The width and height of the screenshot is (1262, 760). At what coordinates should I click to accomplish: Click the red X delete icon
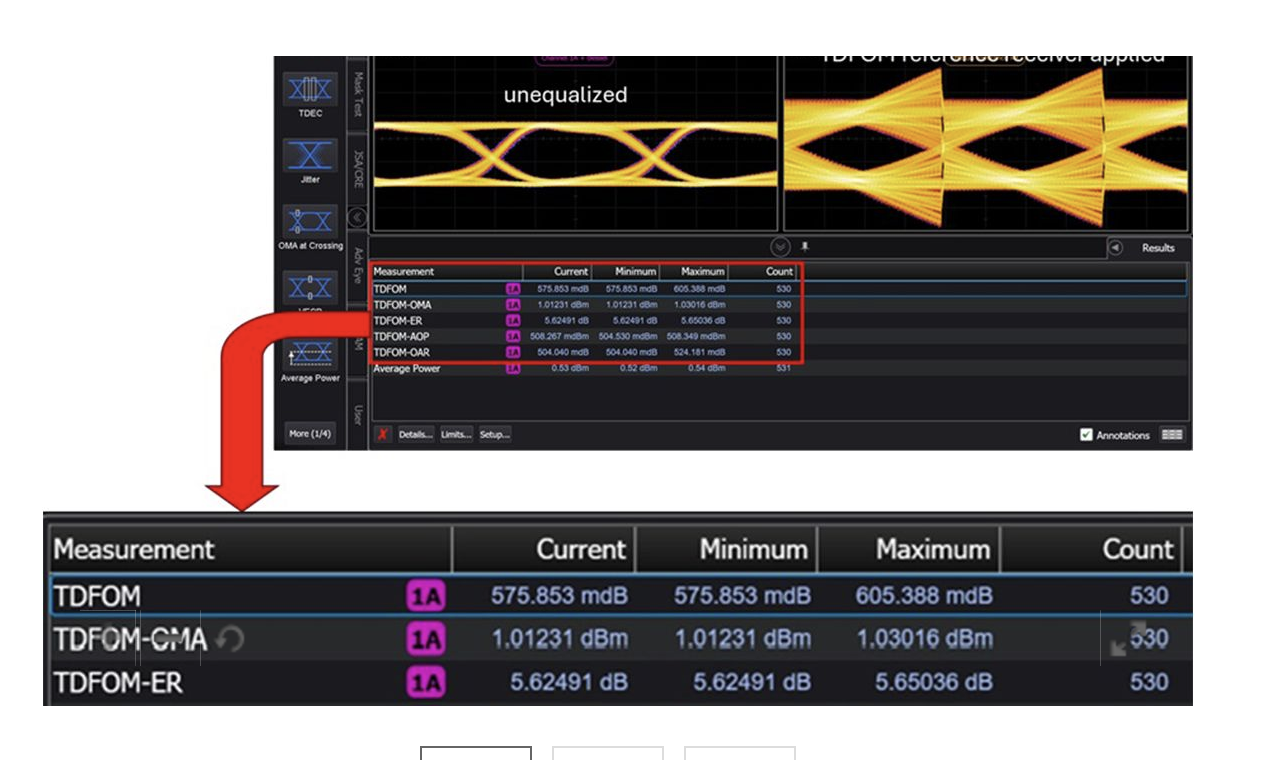[383, 434]
